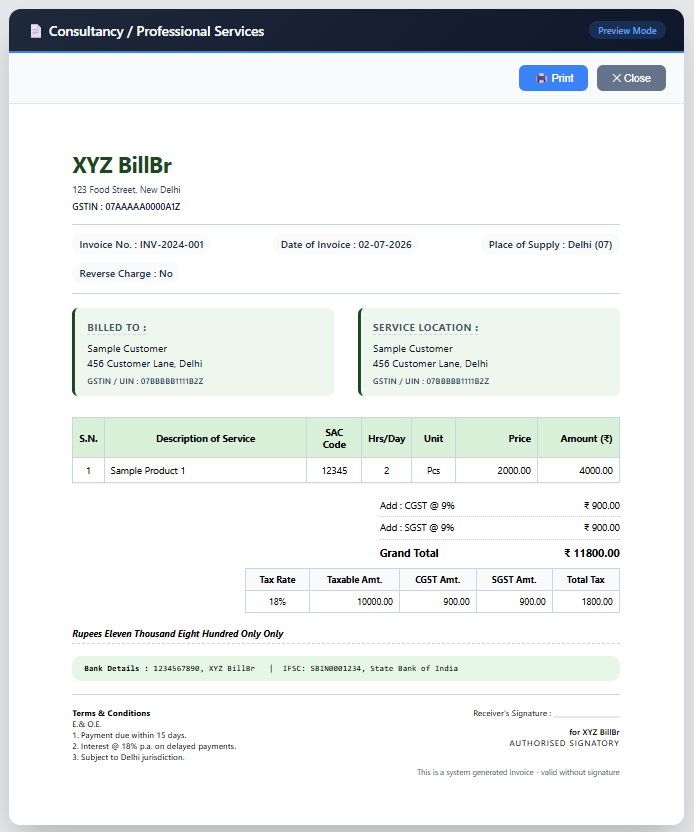Click the 'Date of Invoice : 02-07-2026' pill
694x832 pixels.
point(346,245)
